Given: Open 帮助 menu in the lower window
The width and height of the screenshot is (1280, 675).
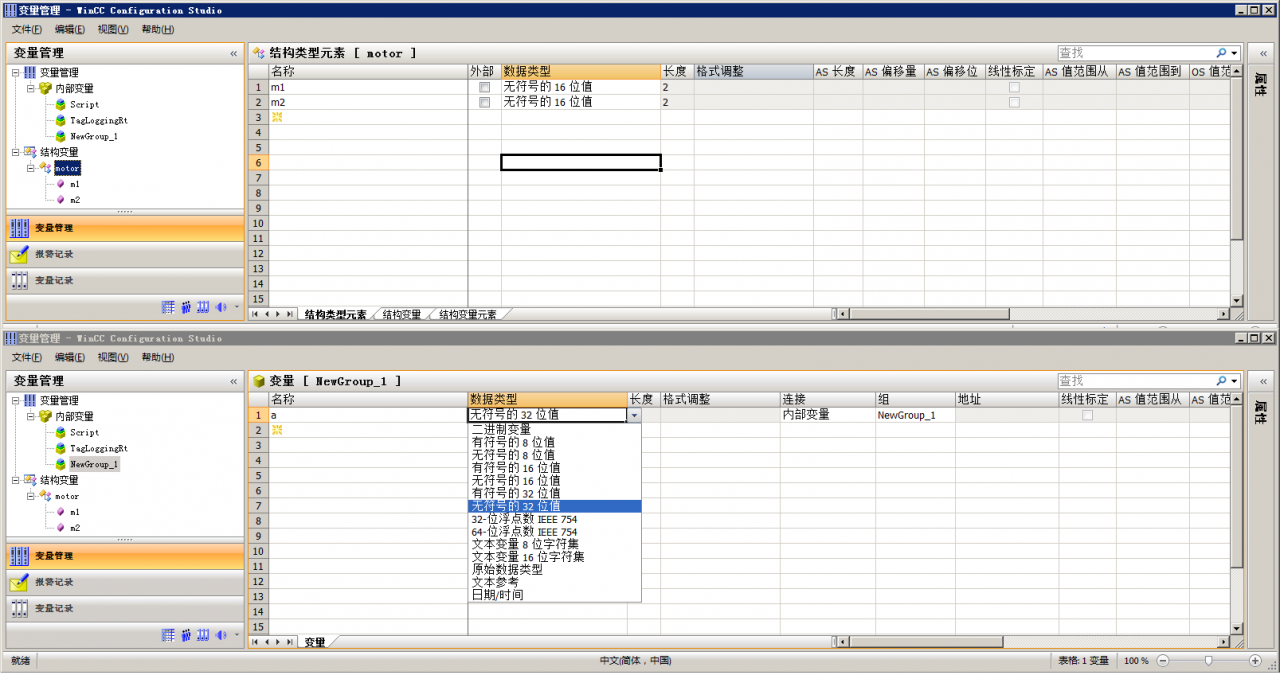Looking at the screenshot, I should [158, 357].
